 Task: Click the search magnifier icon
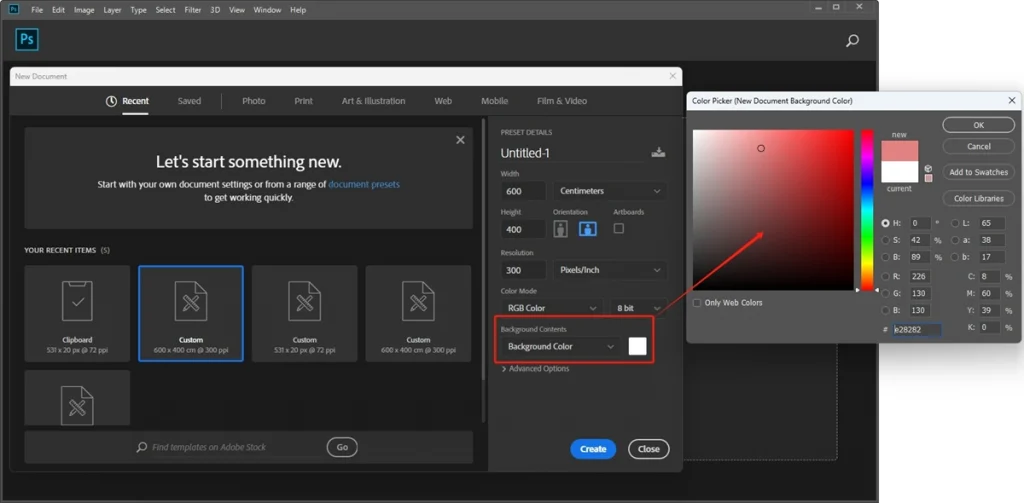[x=852, y=41]
